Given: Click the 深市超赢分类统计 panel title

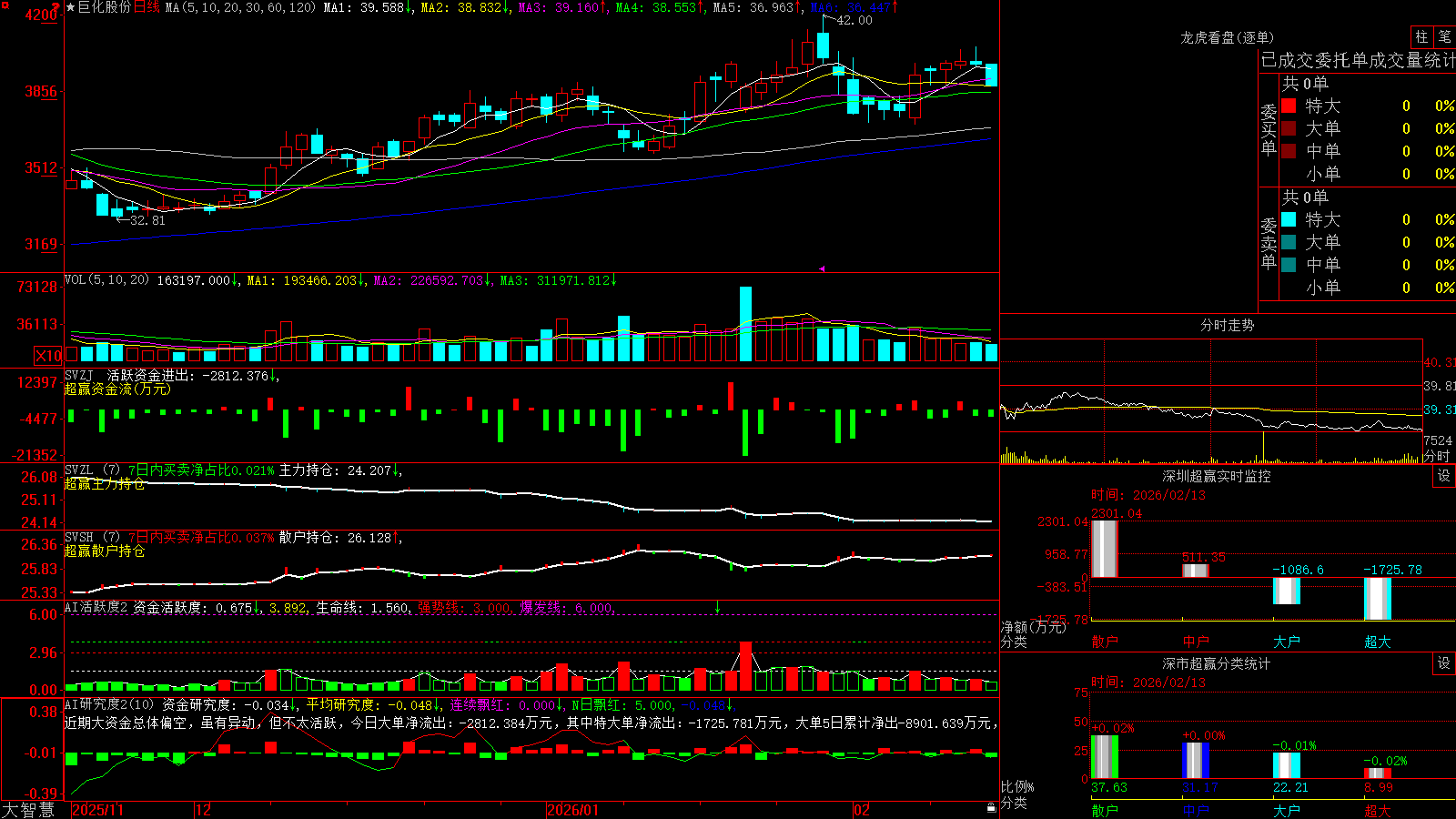Looking at the screenshot, I should [1216, 663].
